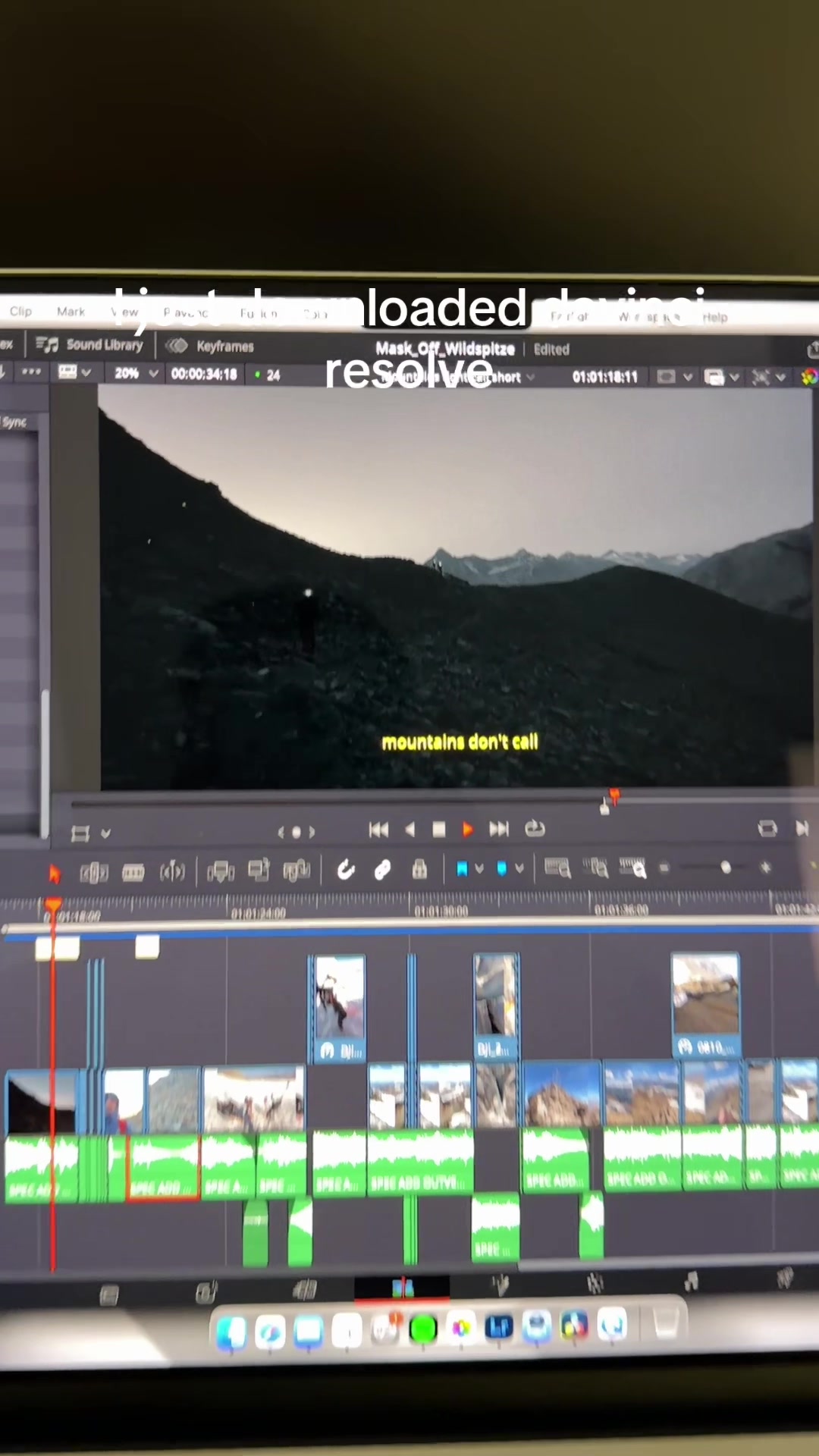The height and width of the screenshot is (1456, 819).
Task: Open the Marker color dropdown arrow
Action: tap(519, 869)
